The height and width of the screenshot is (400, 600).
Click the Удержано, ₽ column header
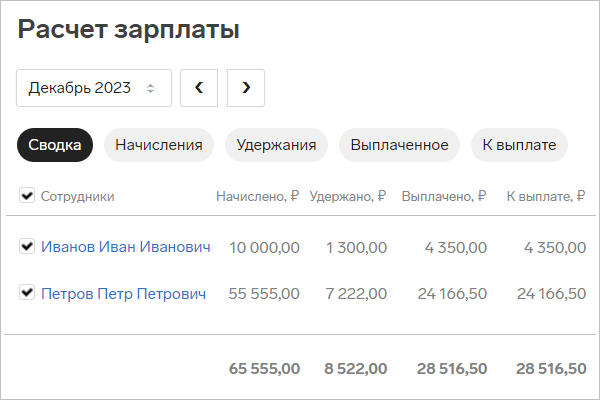click(x=348, y=196)
